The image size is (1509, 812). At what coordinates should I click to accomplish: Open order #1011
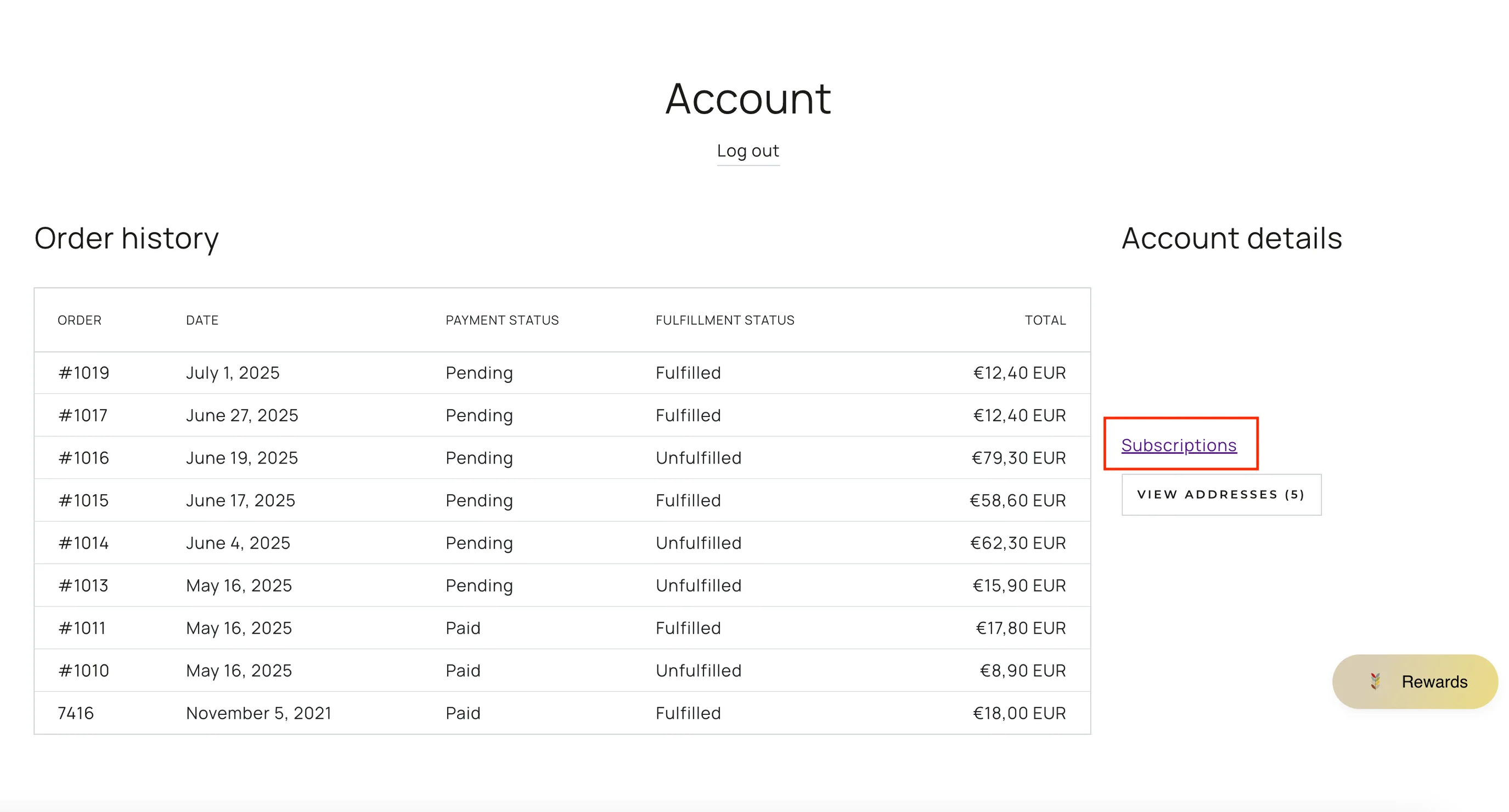[x=82, y=628]
